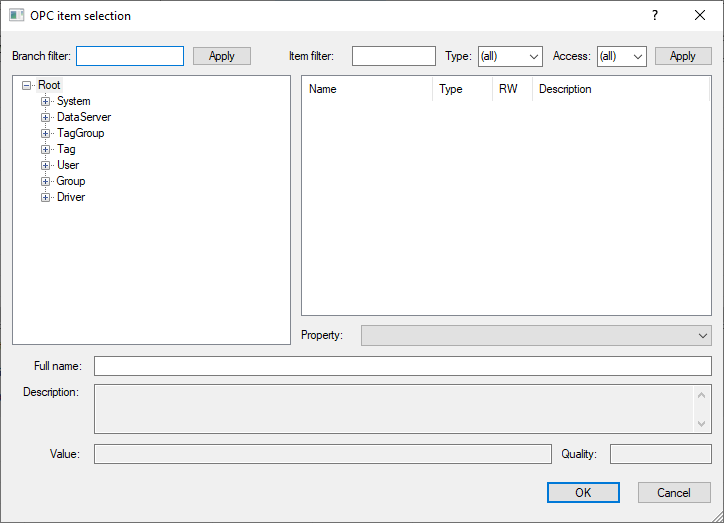The width and height of the screenshot is (724, 523).
Task: Click the Full name text field
Action: 402,366
